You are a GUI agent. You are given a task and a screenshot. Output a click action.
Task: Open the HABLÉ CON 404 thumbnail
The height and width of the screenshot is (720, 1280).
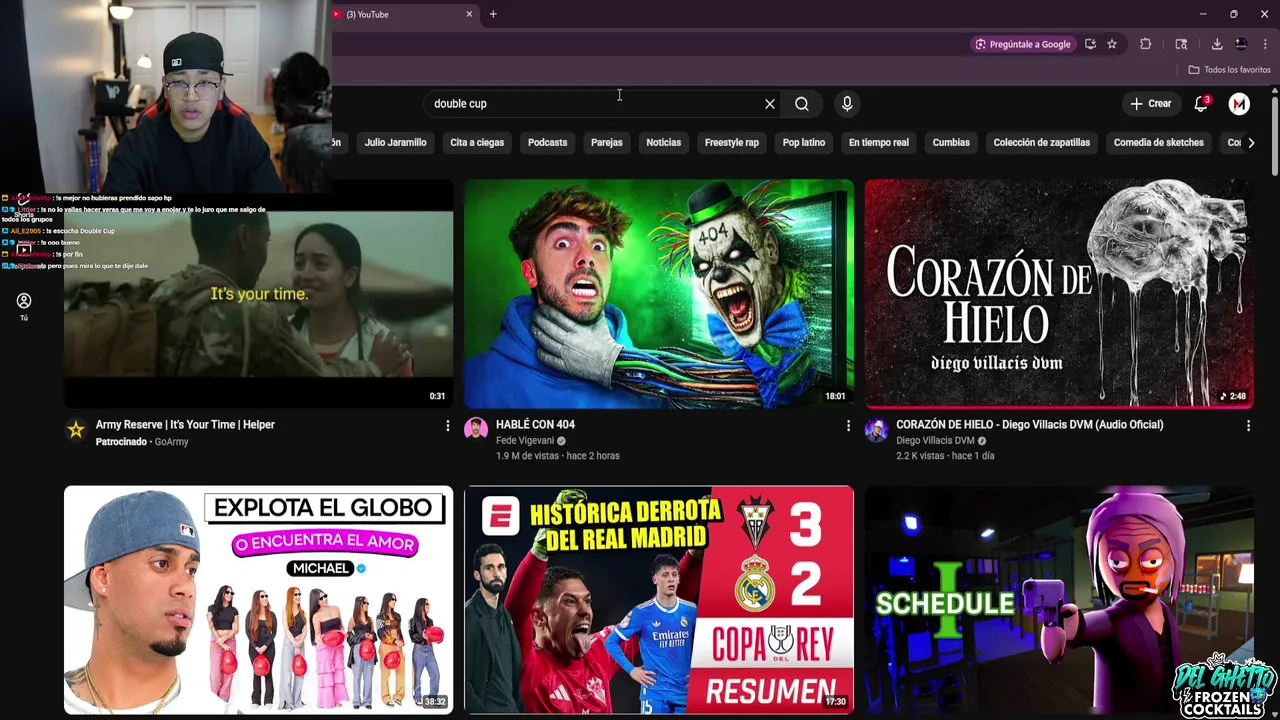click(x=659, y=293)
